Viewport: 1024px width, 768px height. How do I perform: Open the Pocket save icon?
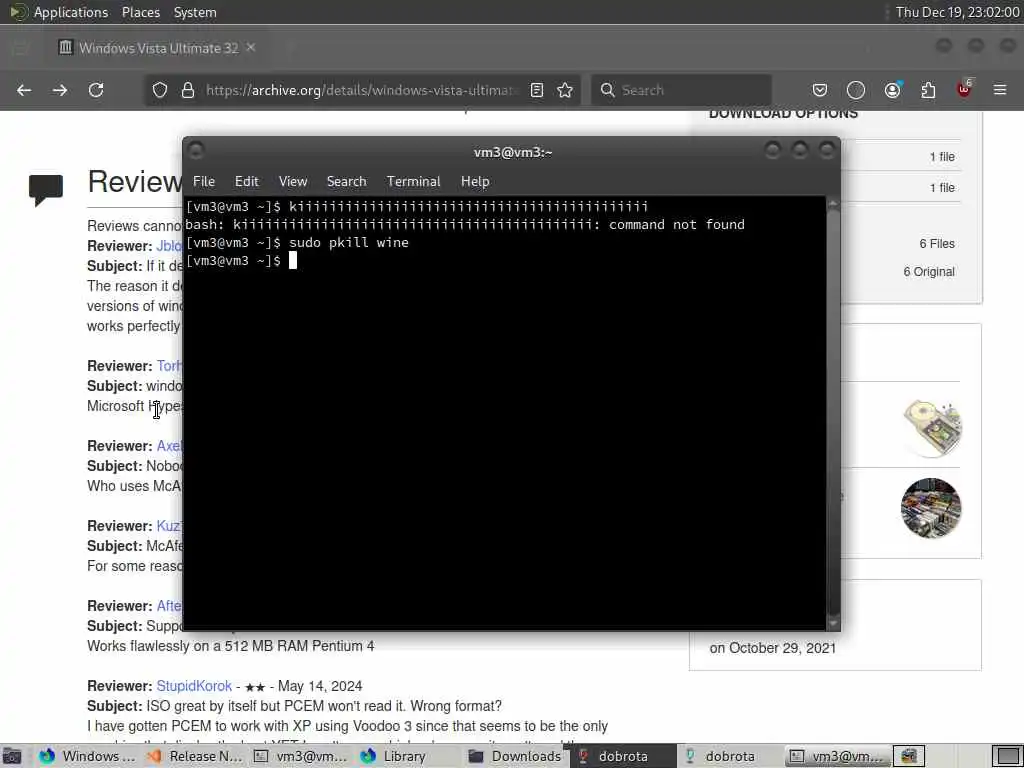820,90
